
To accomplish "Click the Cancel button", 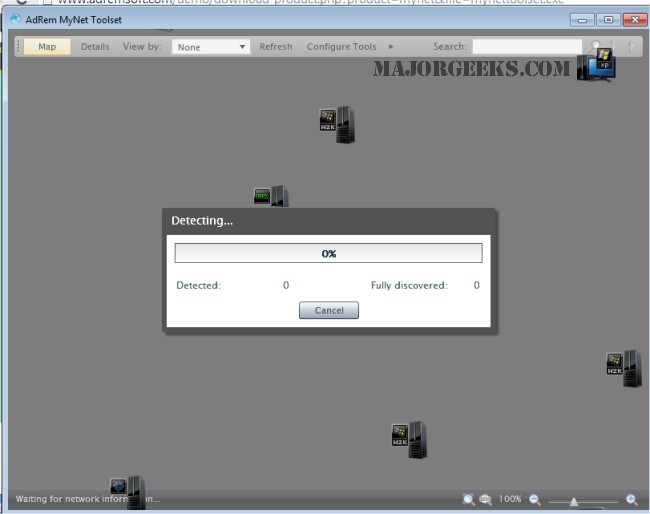I will [329, 310].
